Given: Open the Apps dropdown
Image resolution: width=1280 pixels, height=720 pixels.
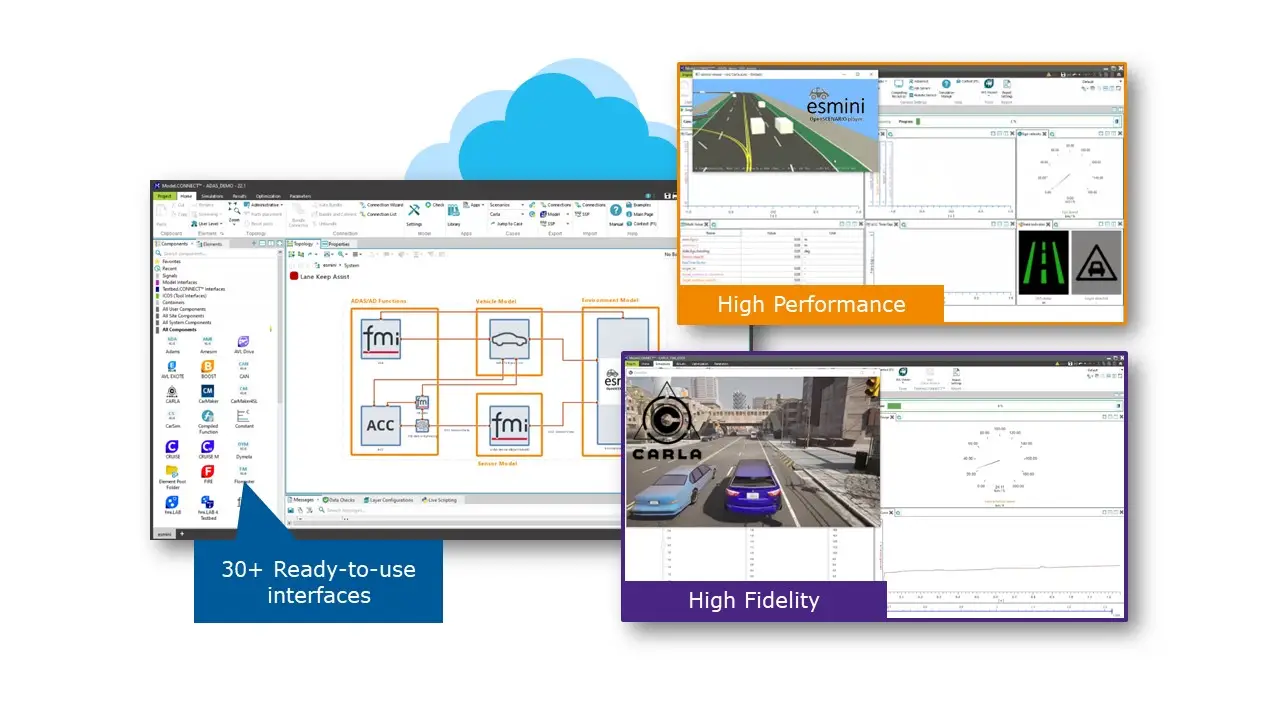Looking at the screenshot, I should pyautogui.click(x=474, y=205).
